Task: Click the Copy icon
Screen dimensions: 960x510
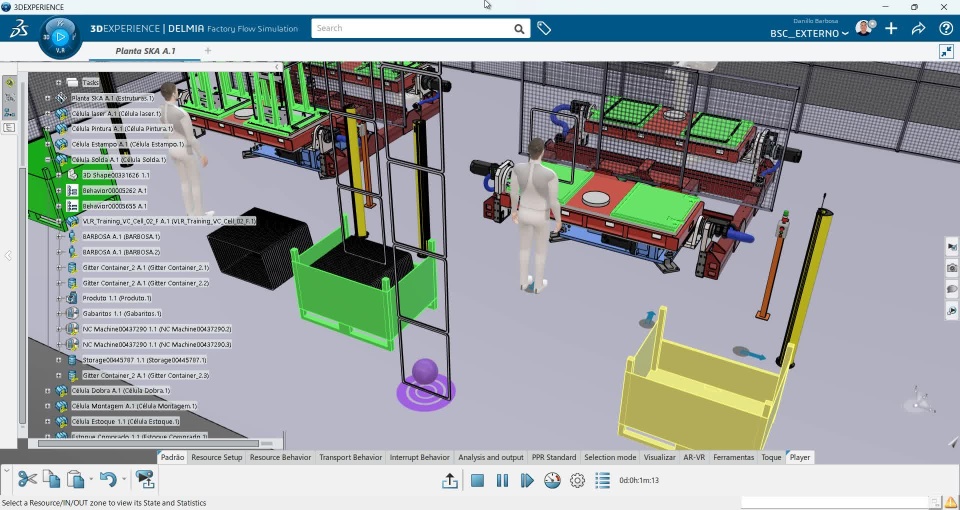Action: click(51, 479)
